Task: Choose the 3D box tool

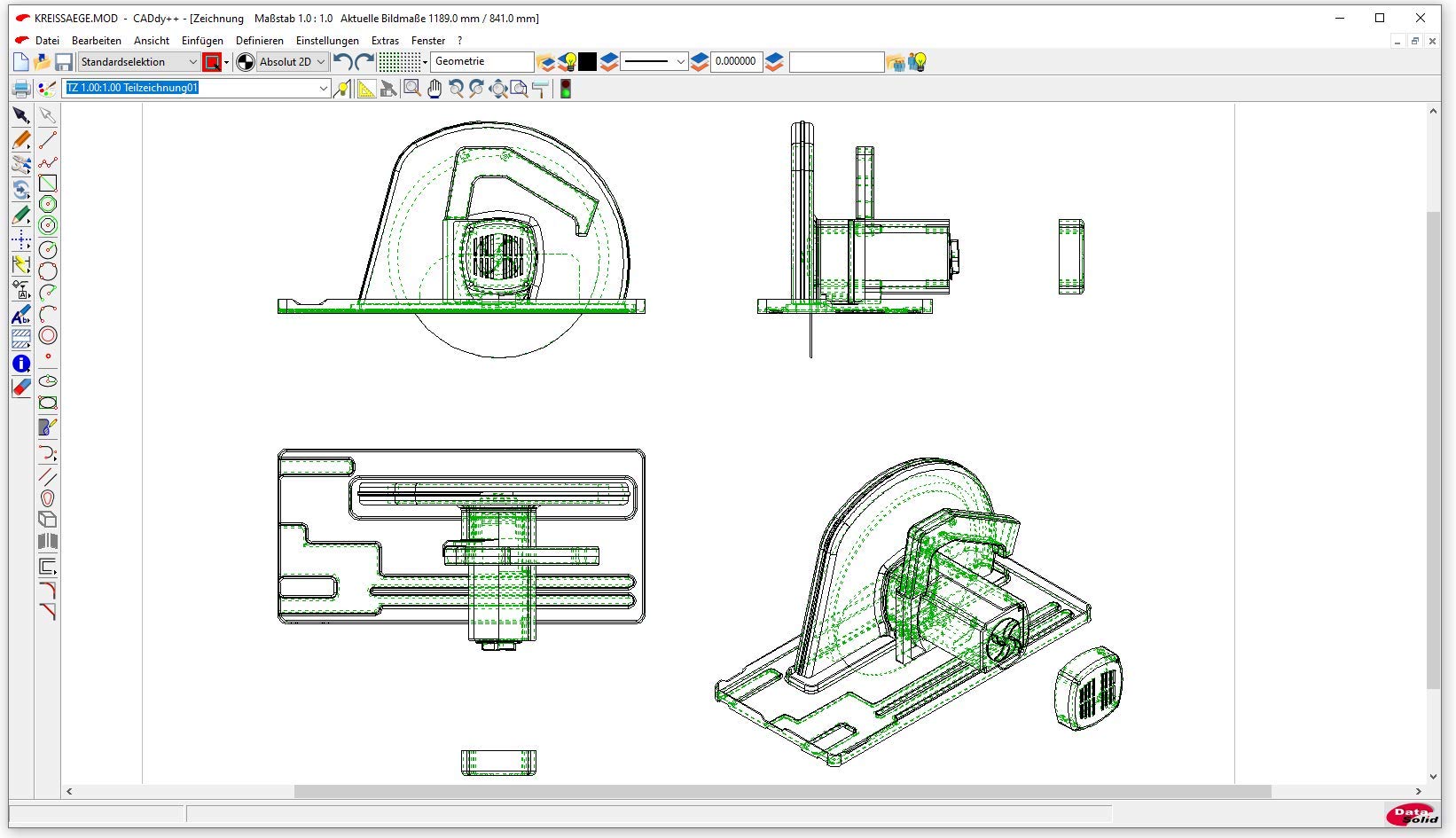Action: tap(48, 520)
